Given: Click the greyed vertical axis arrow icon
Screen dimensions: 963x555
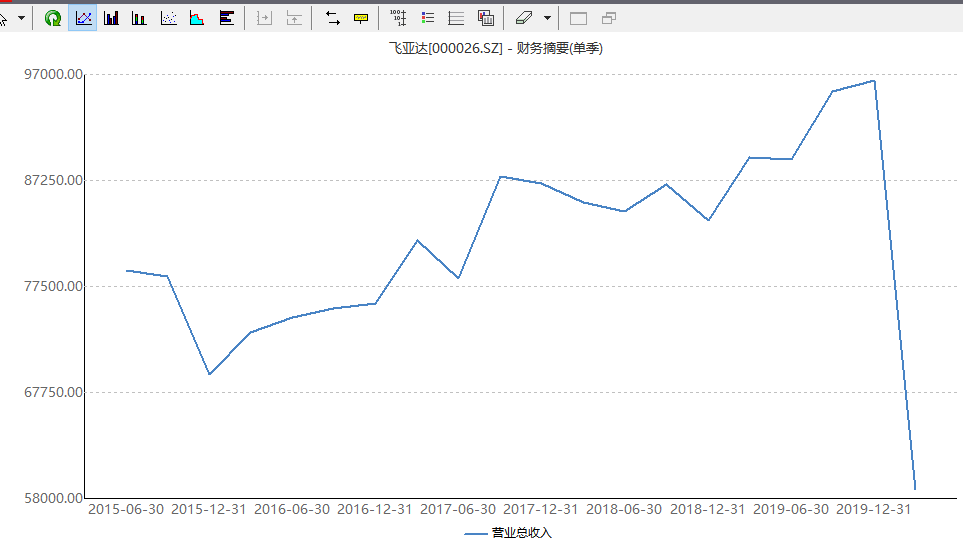Looking at the screenshot, I should pos(294,18).
